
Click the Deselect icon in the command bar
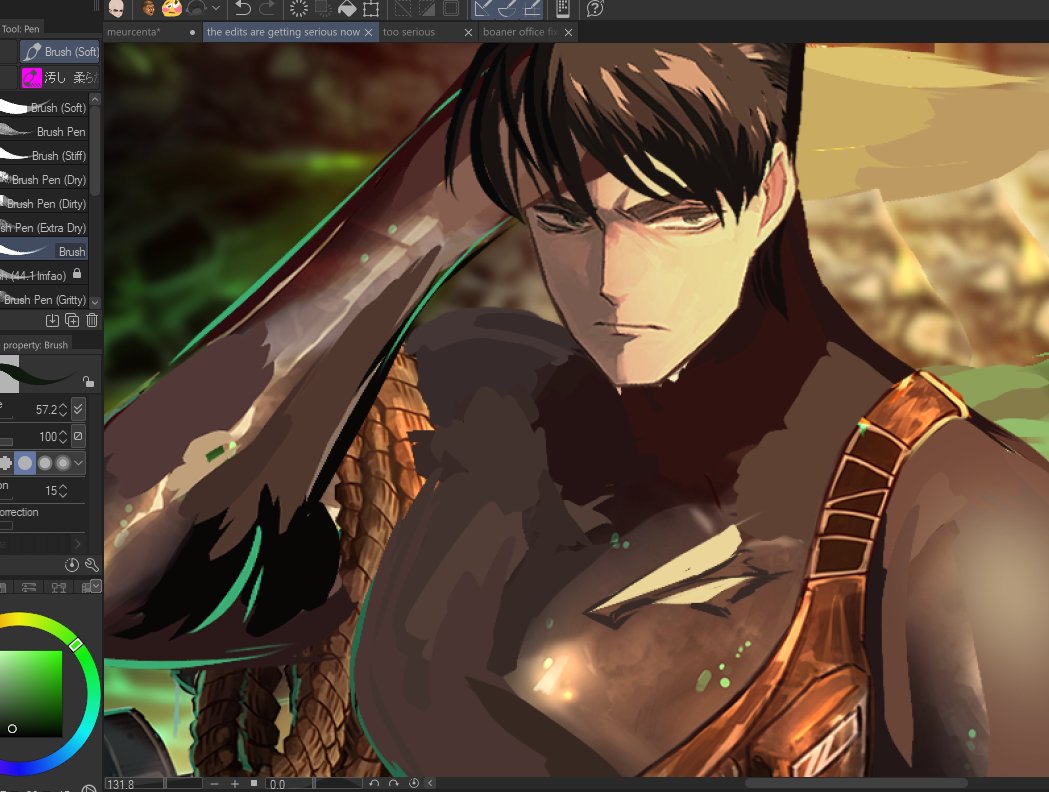point(403,8)
